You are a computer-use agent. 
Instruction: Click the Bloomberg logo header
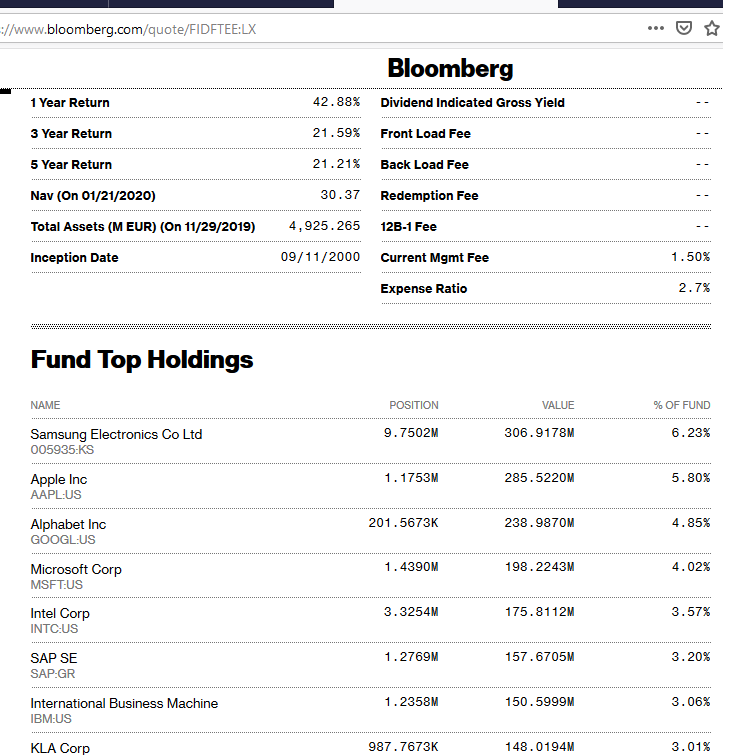450,68
